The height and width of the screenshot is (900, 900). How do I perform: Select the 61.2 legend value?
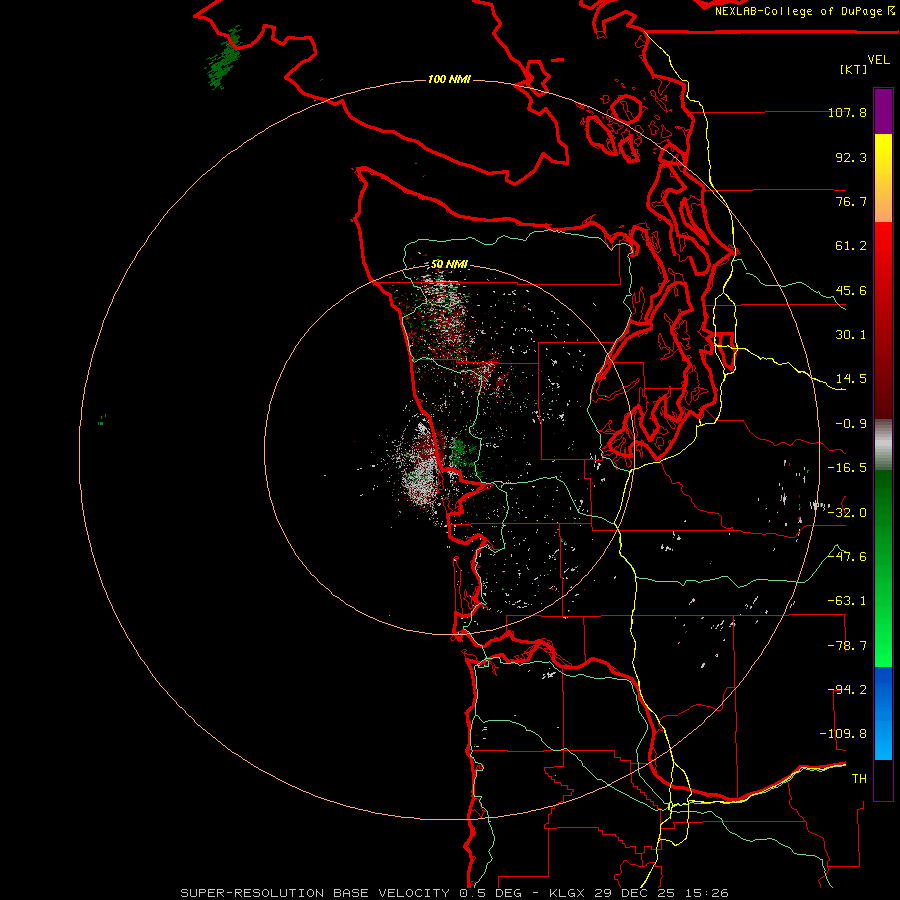[851, 246]
